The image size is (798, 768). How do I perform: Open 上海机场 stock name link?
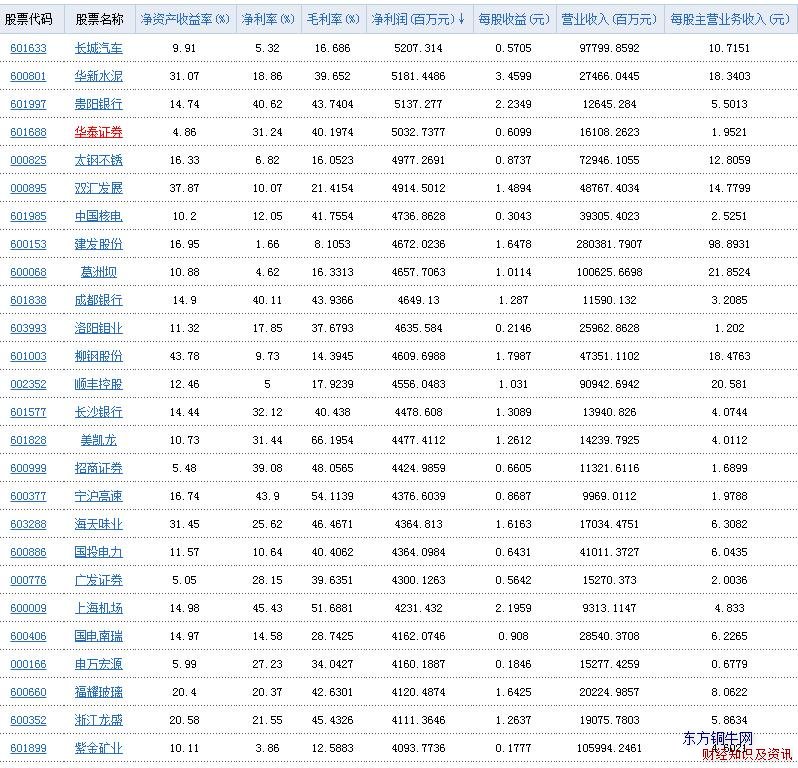coord(99,608)
